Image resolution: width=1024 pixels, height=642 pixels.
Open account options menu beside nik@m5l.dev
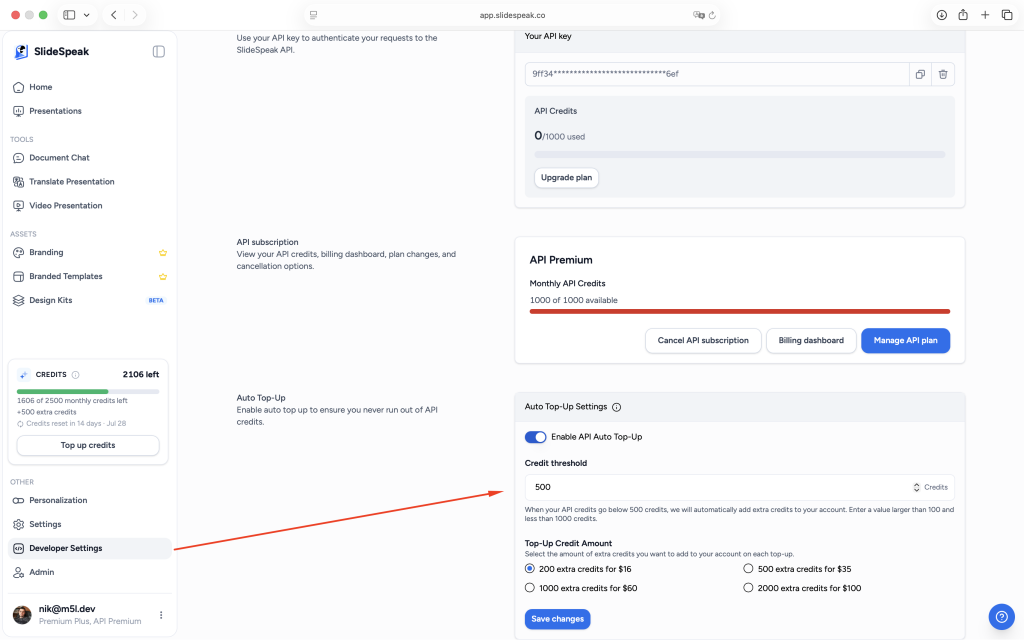click(161, 615)
